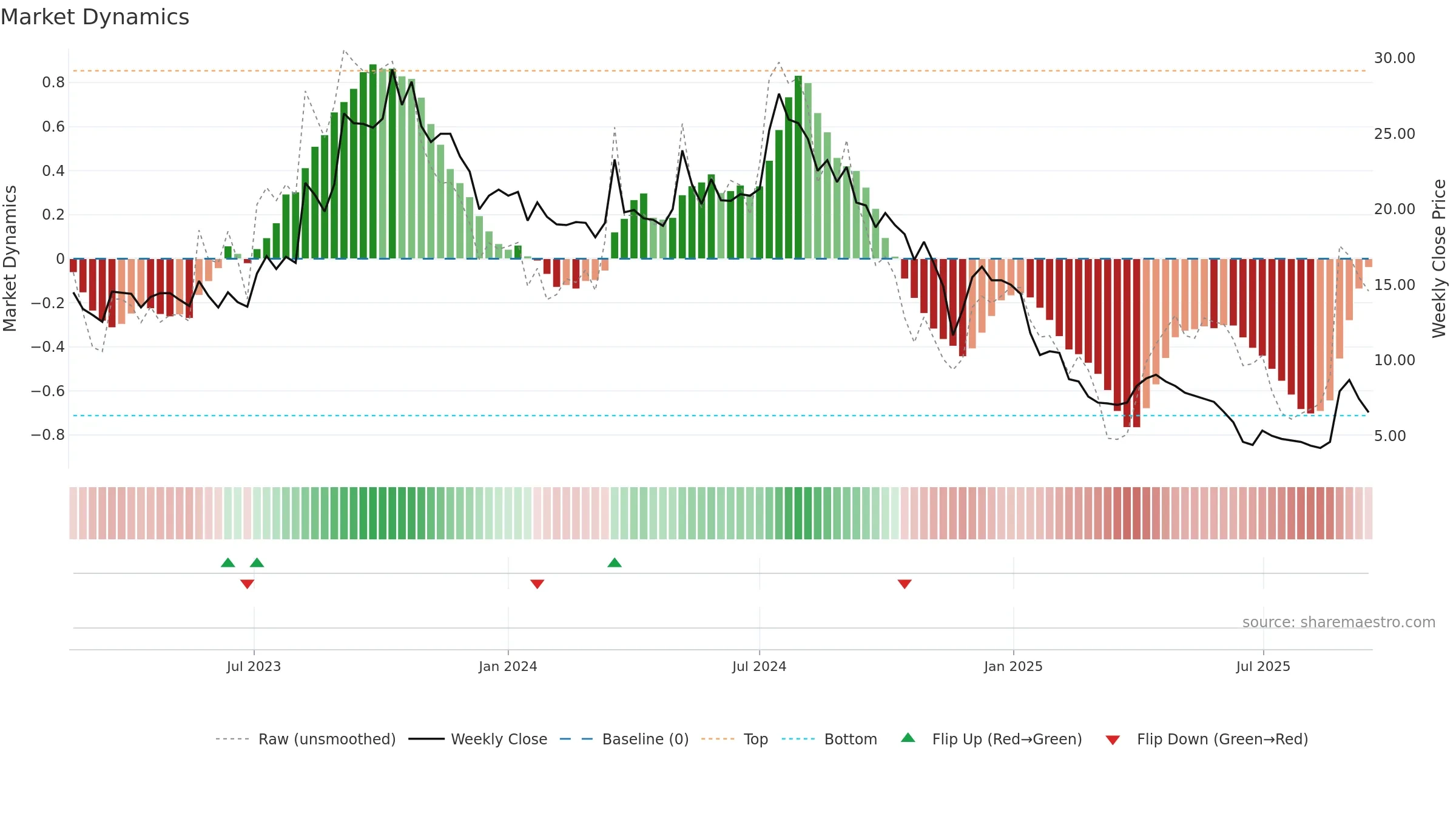
Task: Click the 20.00 price axis value
Action: point(1394,209)
